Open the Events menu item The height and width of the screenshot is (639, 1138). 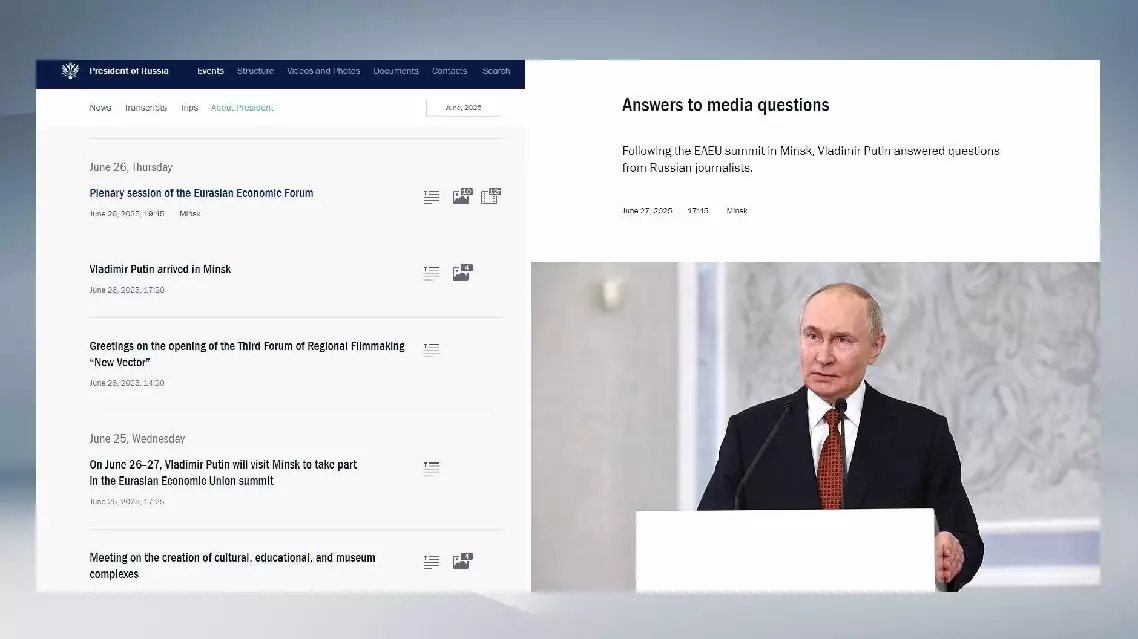coord(210,71)
